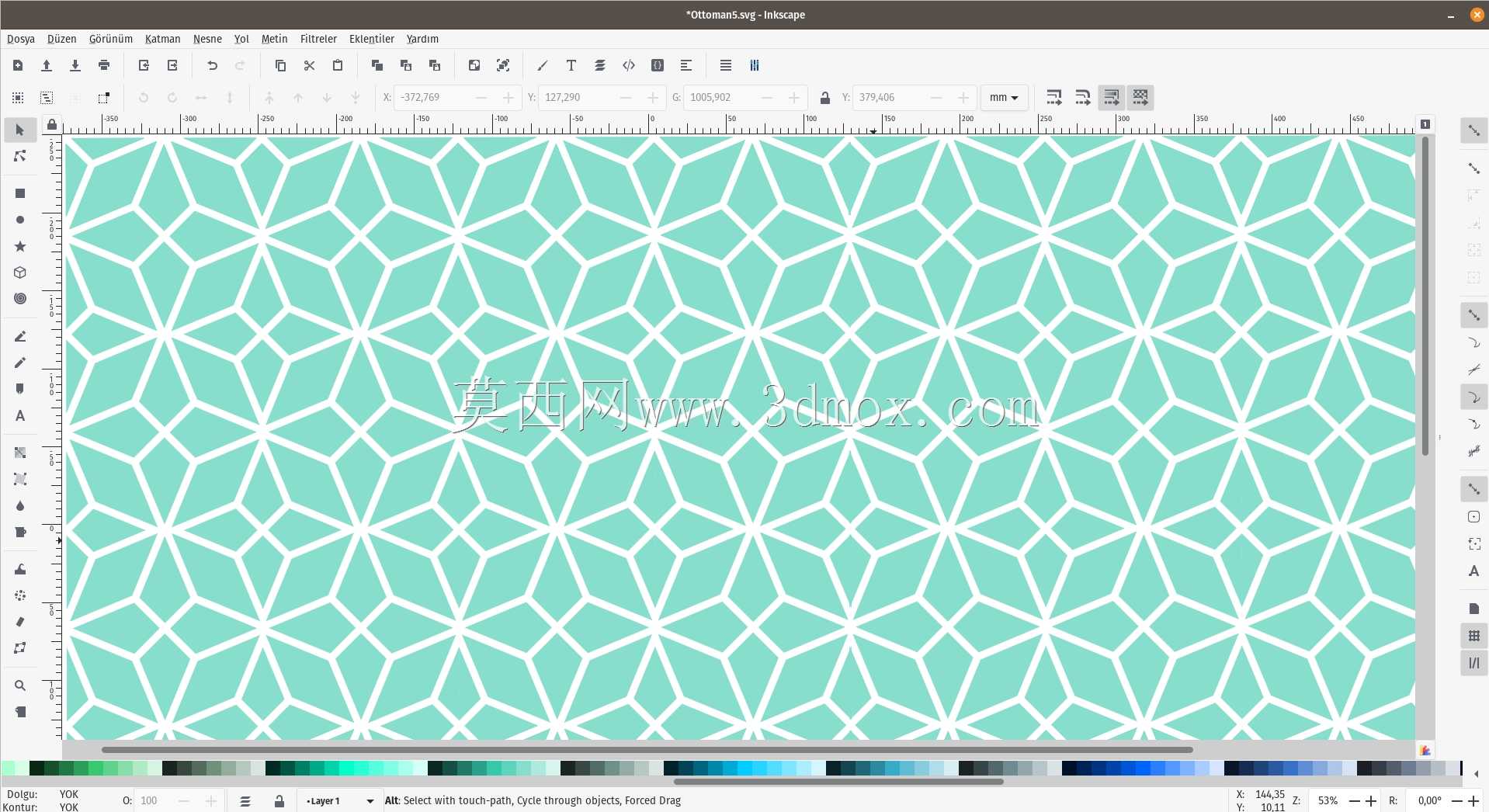Select the Gradient tool
The width and height of the screenshot is (1489, 812).
(x=20, y=453)
